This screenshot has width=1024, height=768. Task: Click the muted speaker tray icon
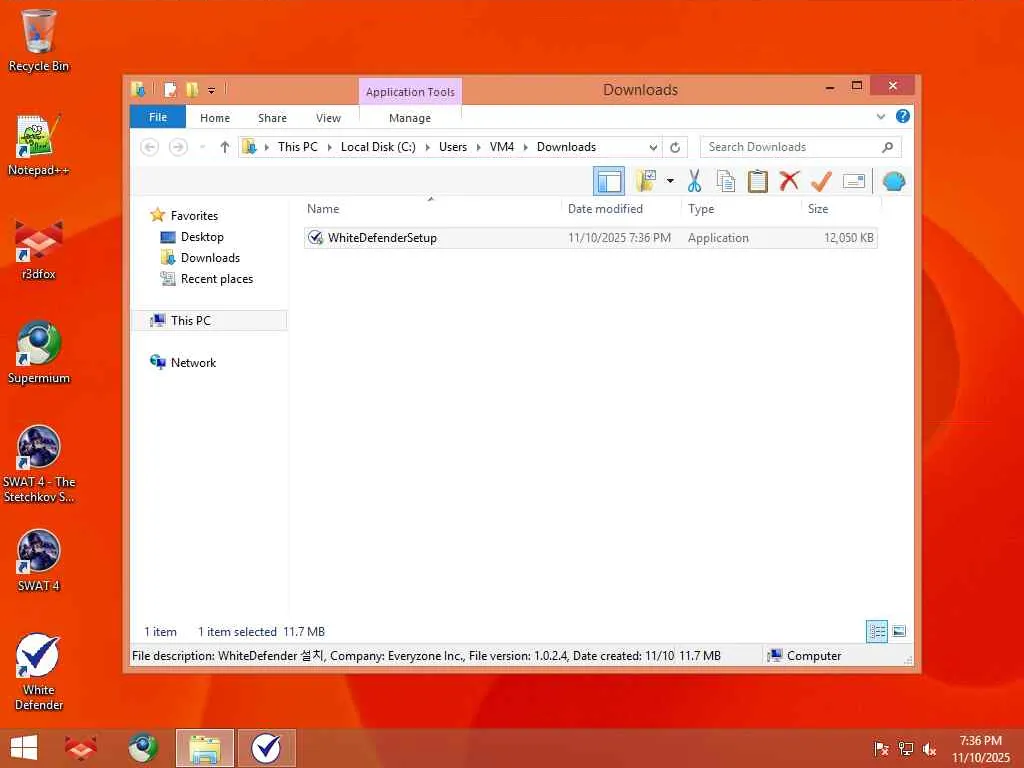(929, 748)
